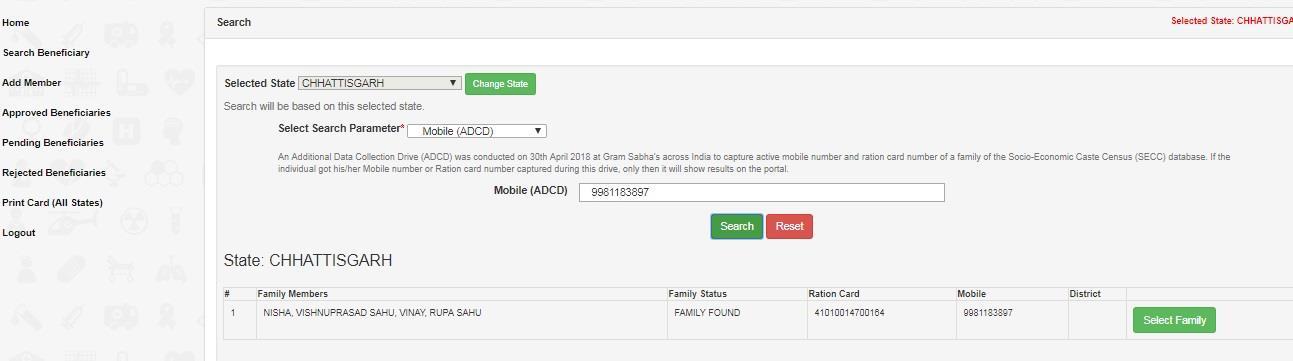Click the green Search button
The image size is (1293, 361).
[x=737, y=226]
